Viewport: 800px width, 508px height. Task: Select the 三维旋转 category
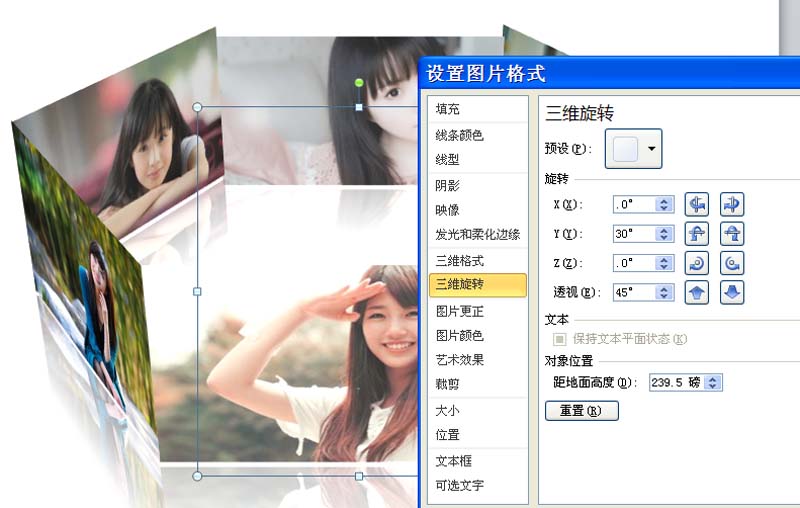coord(477,285)
